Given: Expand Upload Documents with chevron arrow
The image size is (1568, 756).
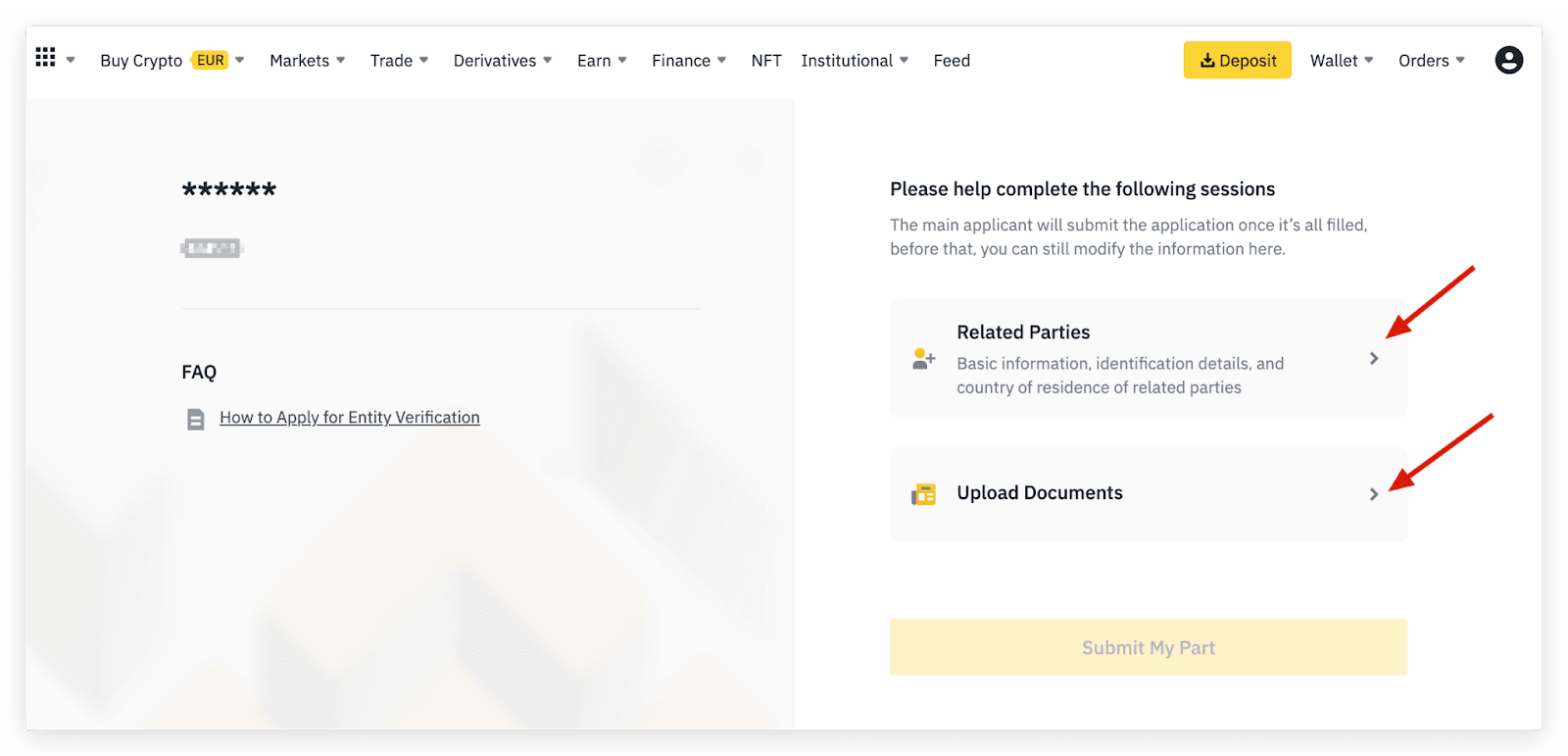Looking at the screenshot, I should coord(1374,494).
